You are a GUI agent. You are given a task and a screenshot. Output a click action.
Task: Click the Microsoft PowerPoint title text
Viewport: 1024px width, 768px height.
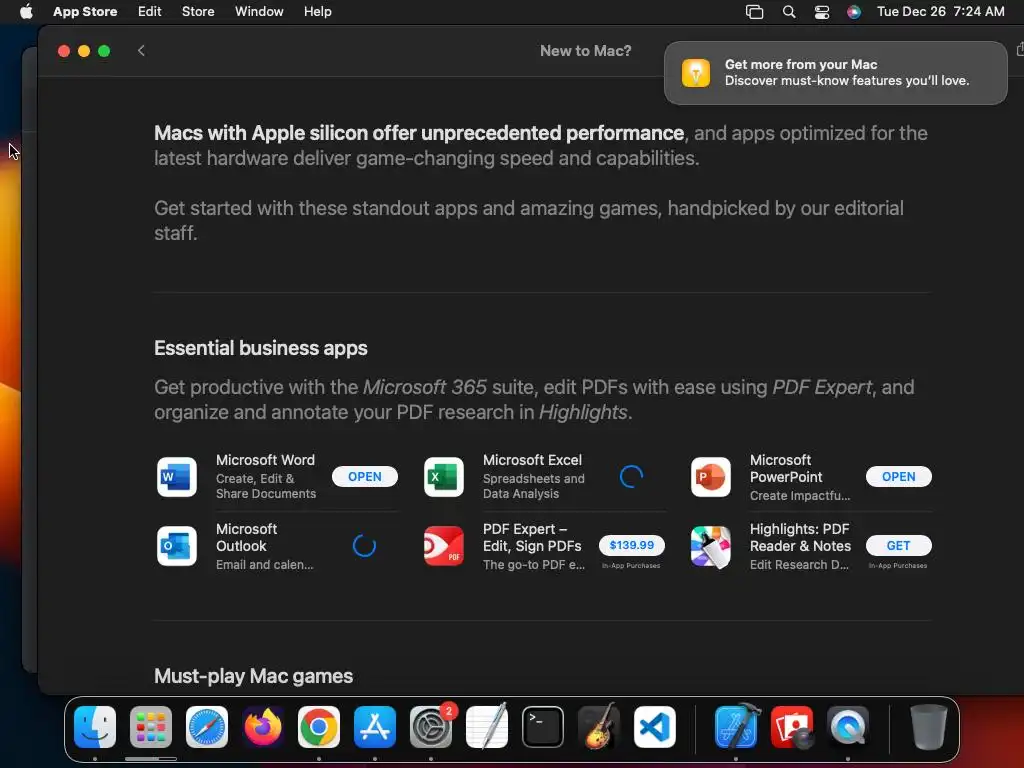coord(786,468)
